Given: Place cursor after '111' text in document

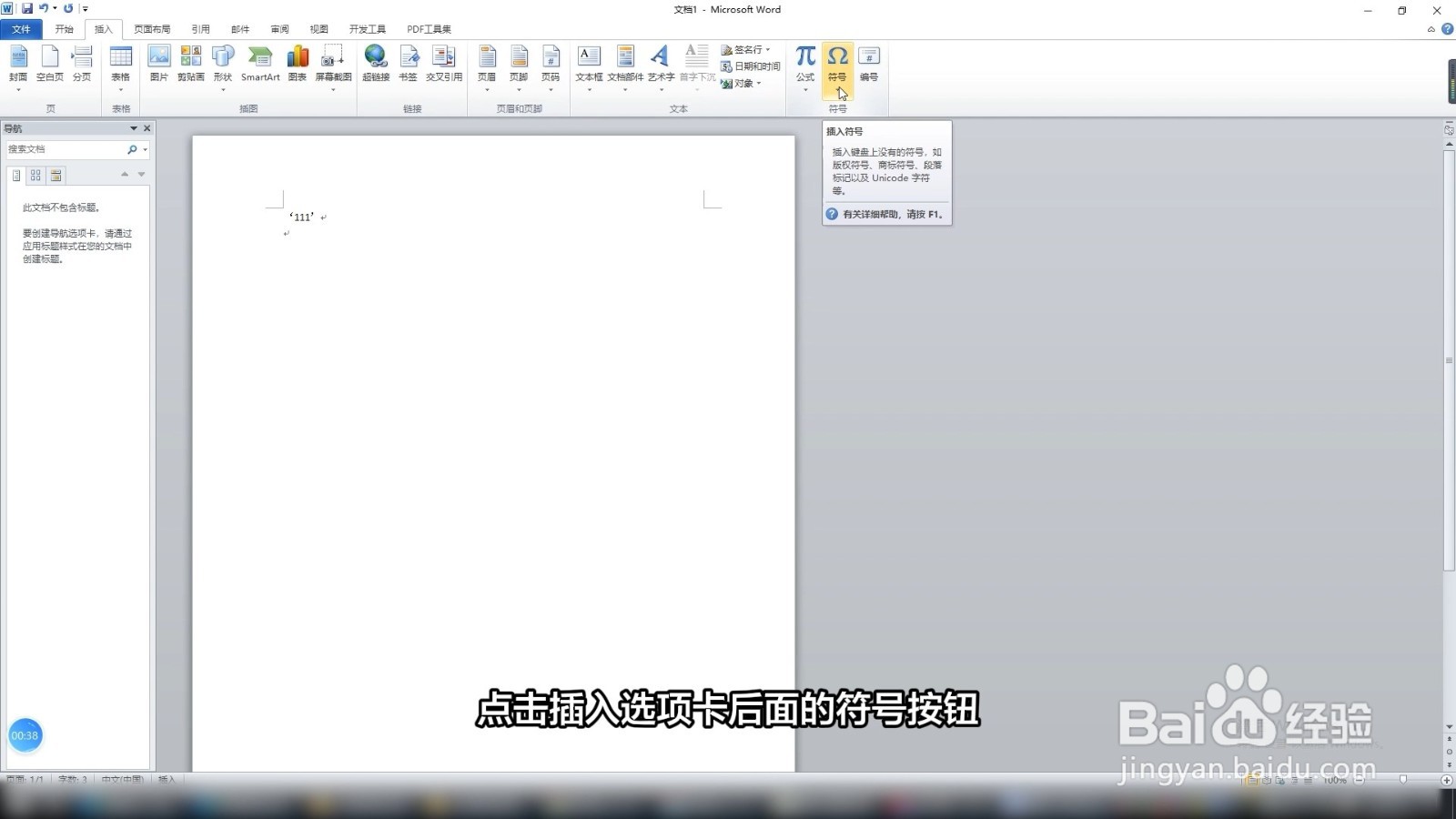Looking at the screenshot, I should (x=317, y=217).
